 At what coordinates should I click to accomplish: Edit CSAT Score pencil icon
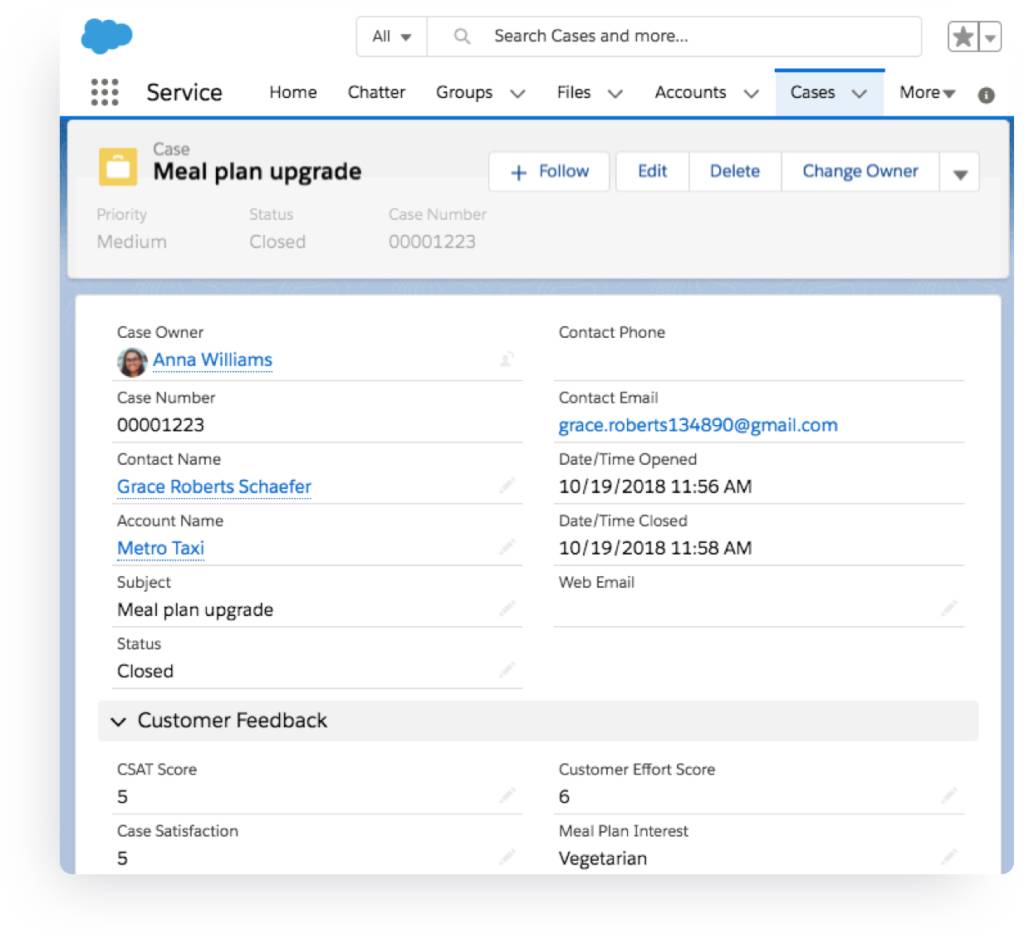(507, 795)
